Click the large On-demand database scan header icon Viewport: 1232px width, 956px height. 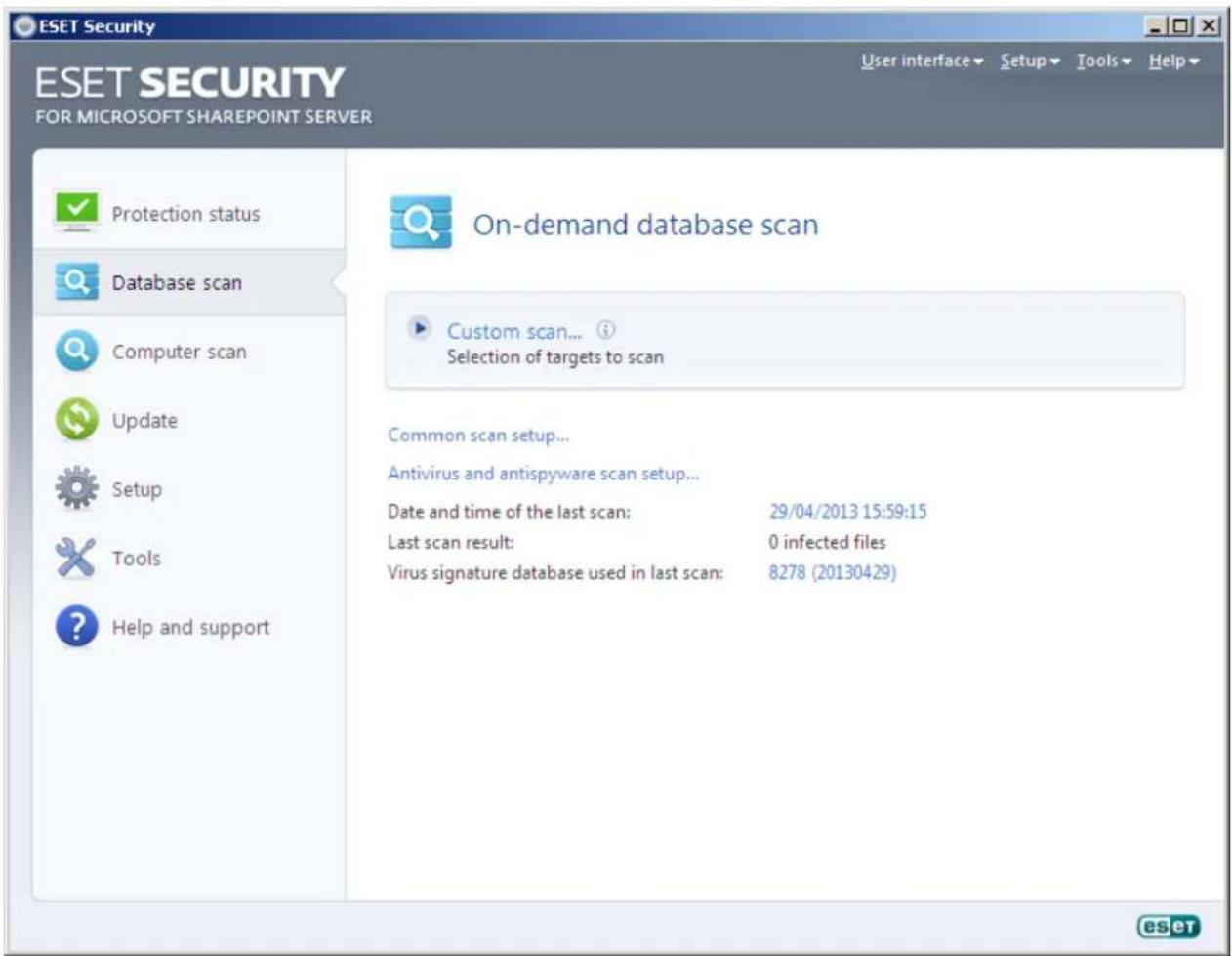tap(421, 223)
